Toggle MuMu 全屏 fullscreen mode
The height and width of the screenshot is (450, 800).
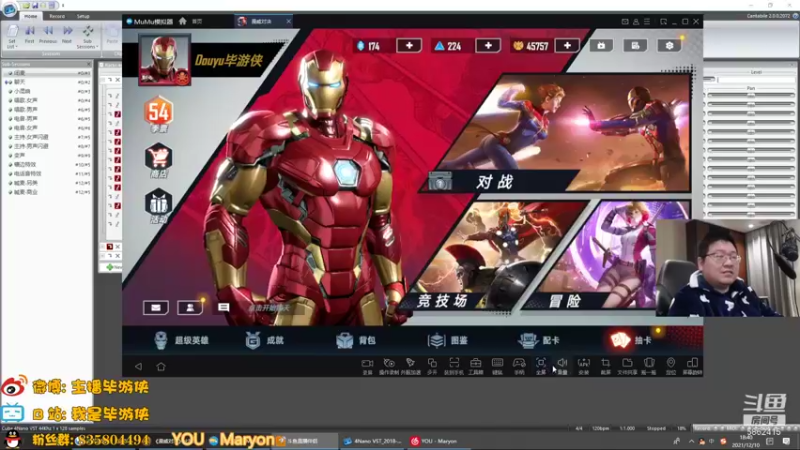pos(541,366)
